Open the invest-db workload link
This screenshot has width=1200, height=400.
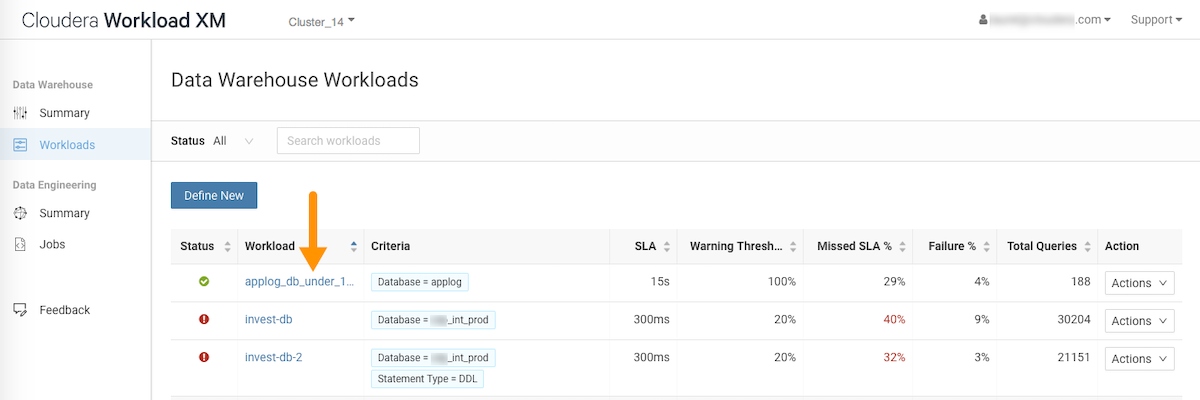click(268, 320)
